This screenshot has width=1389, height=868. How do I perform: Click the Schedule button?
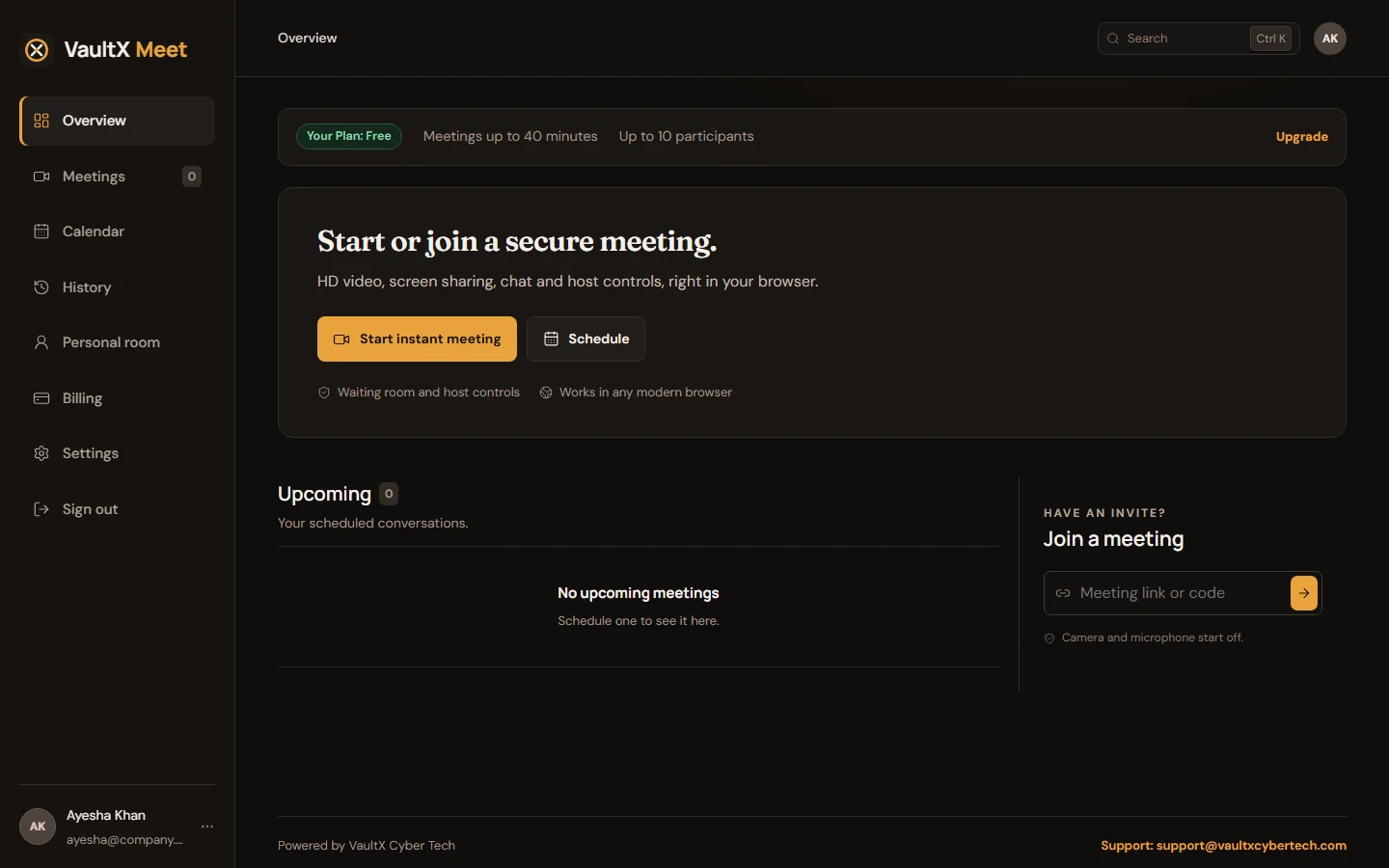pos(586,339)
